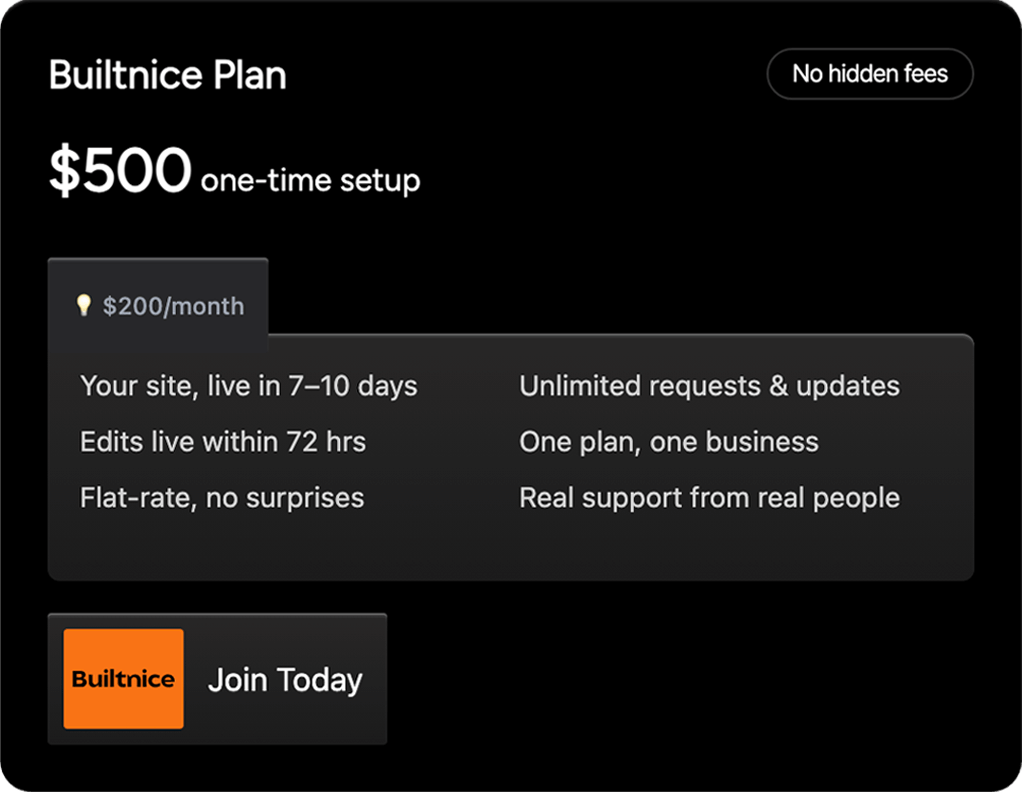The width and height of the screenshot is (1022, 792).
Task: Click the lightbulb icon beside $200/month
Action: (x=84, y=305)
